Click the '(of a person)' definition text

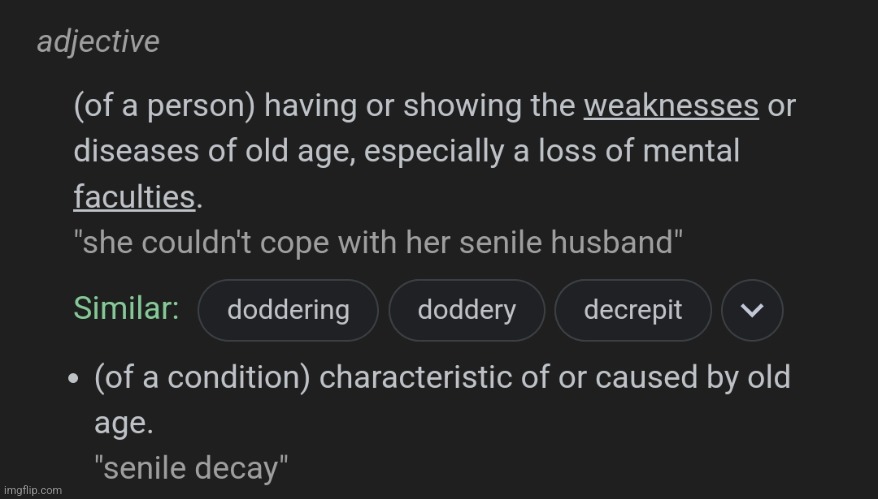tap(165, 106)
